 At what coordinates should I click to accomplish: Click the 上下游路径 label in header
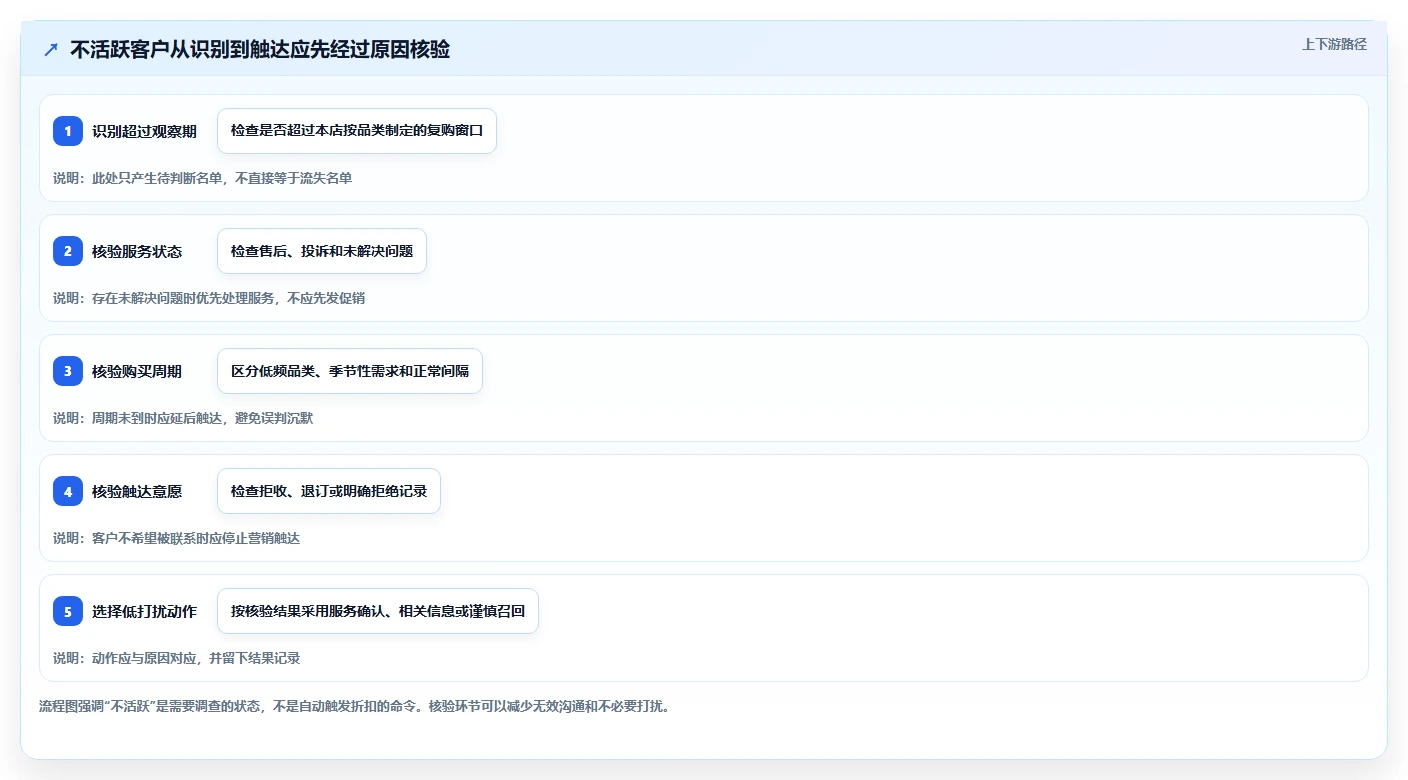coord(1334,44)
